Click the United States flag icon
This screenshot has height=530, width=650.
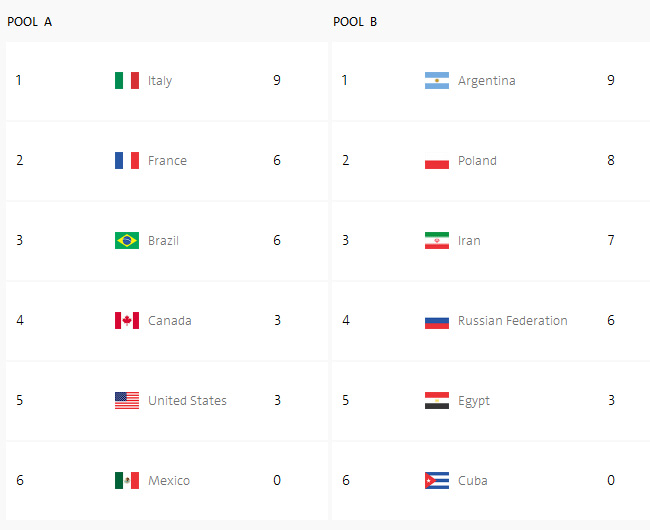pos(127,400)
